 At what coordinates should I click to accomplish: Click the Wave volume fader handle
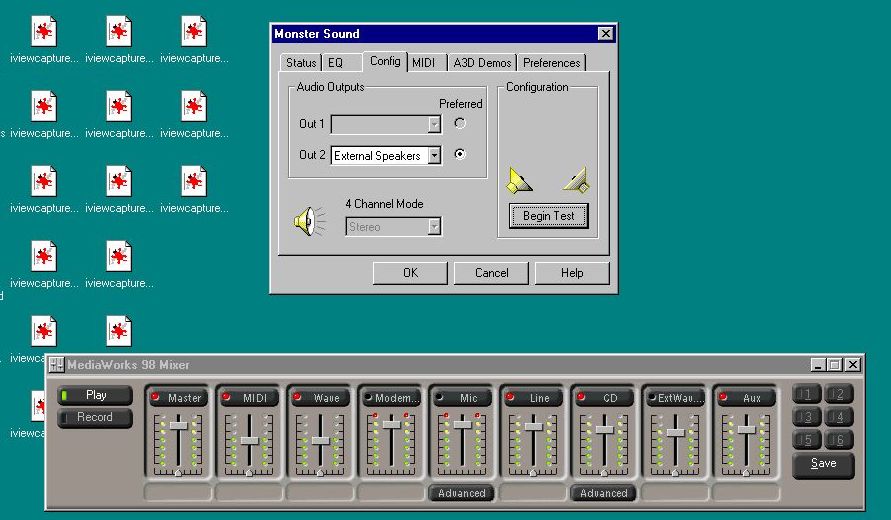click(320, 440)
